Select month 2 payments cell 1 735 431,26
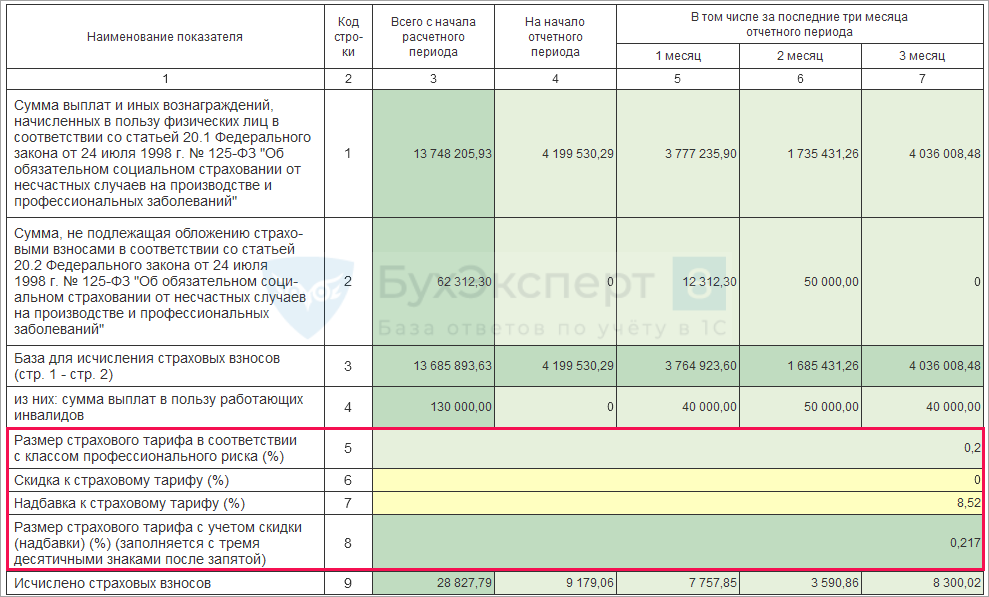The width and height of the screenshot is (989, 597). coord(800,154)
